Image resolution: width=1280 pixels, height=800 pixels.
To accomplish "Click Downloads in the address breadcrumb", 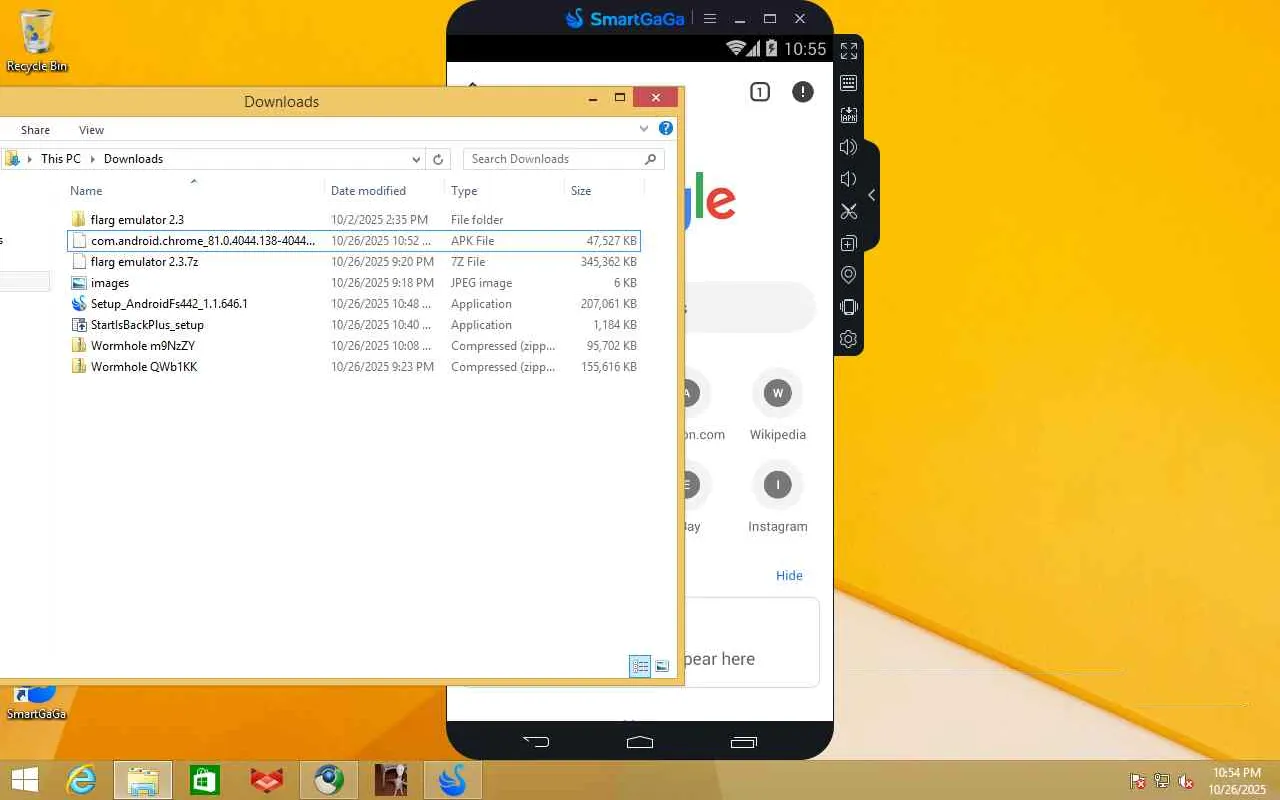I will point(133,159).
